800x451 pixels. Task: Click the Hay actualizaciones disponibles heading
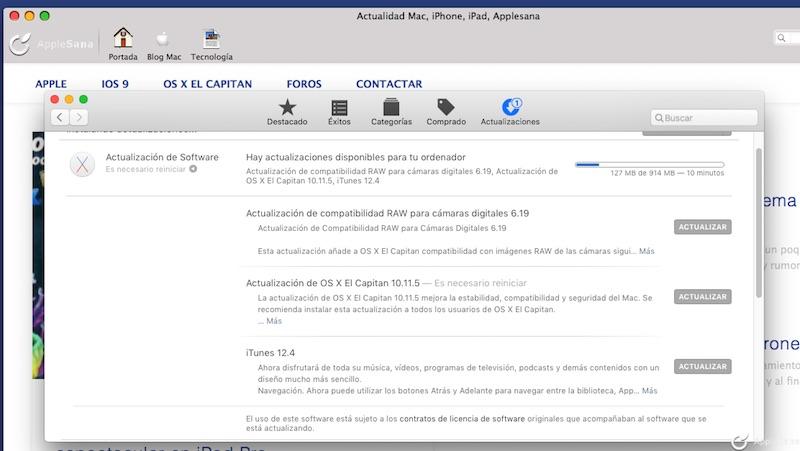[356, 157]
